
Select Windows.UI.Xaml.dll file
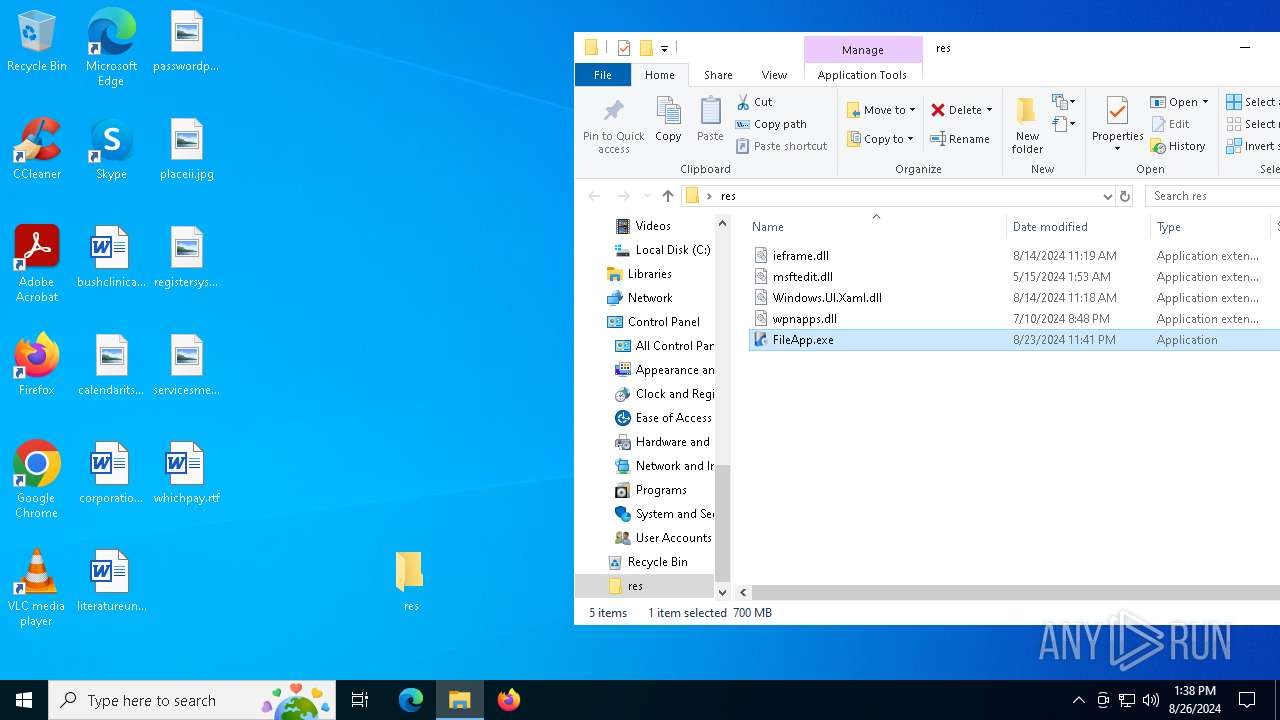point(827,298)
